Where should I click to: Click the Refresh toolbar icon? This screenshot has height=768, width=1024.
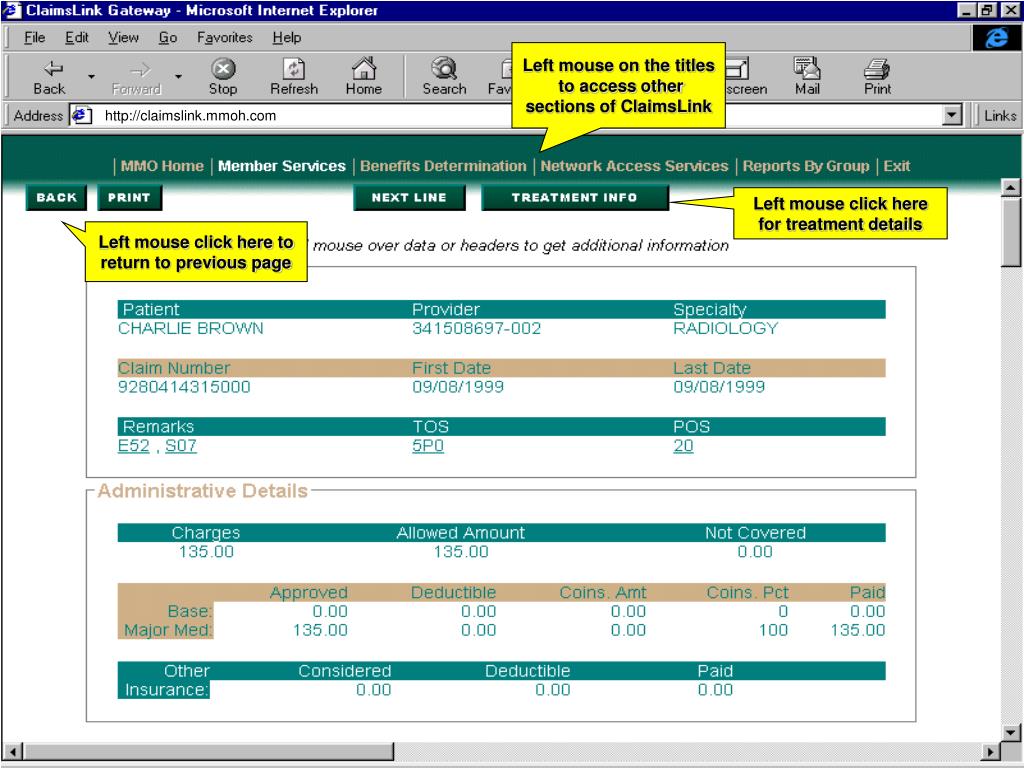pyautogui.click(x=293, y=68)
